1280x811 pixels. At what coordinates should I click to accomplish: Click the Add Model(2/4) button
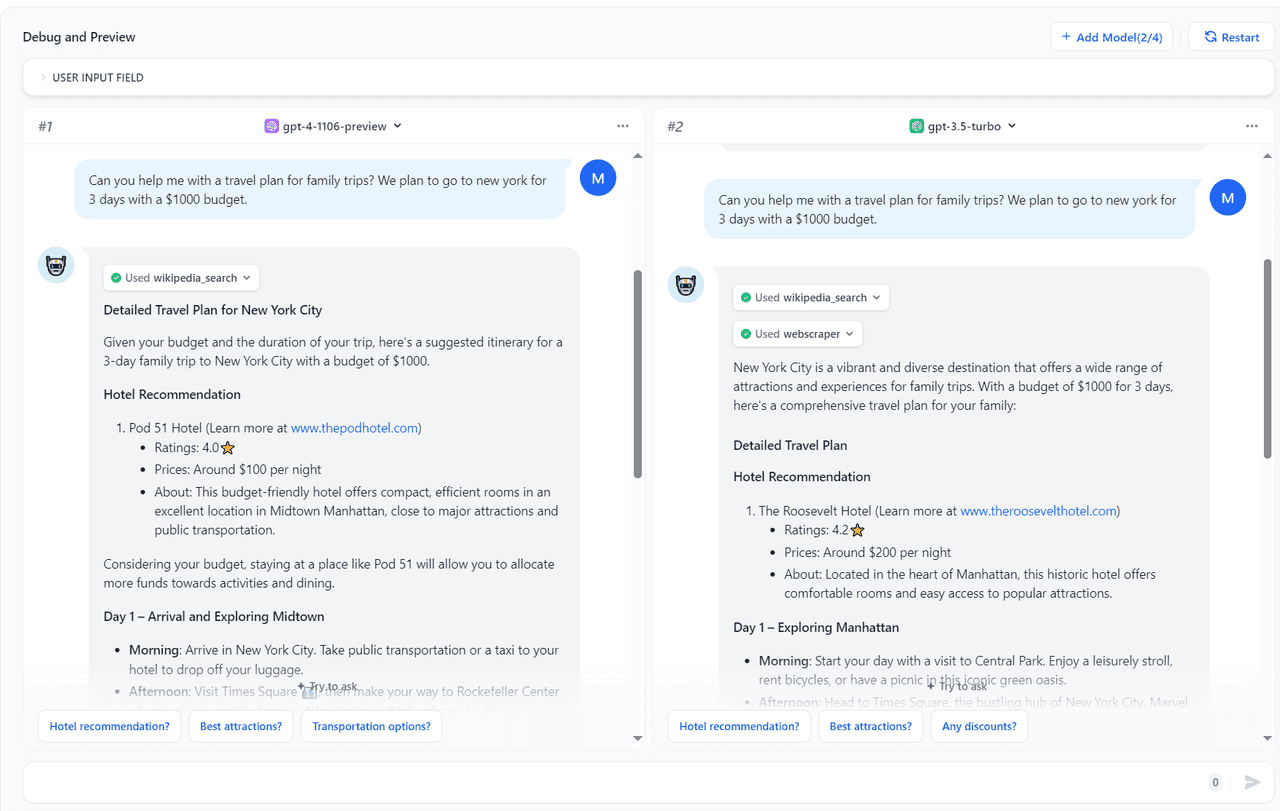1111,37
